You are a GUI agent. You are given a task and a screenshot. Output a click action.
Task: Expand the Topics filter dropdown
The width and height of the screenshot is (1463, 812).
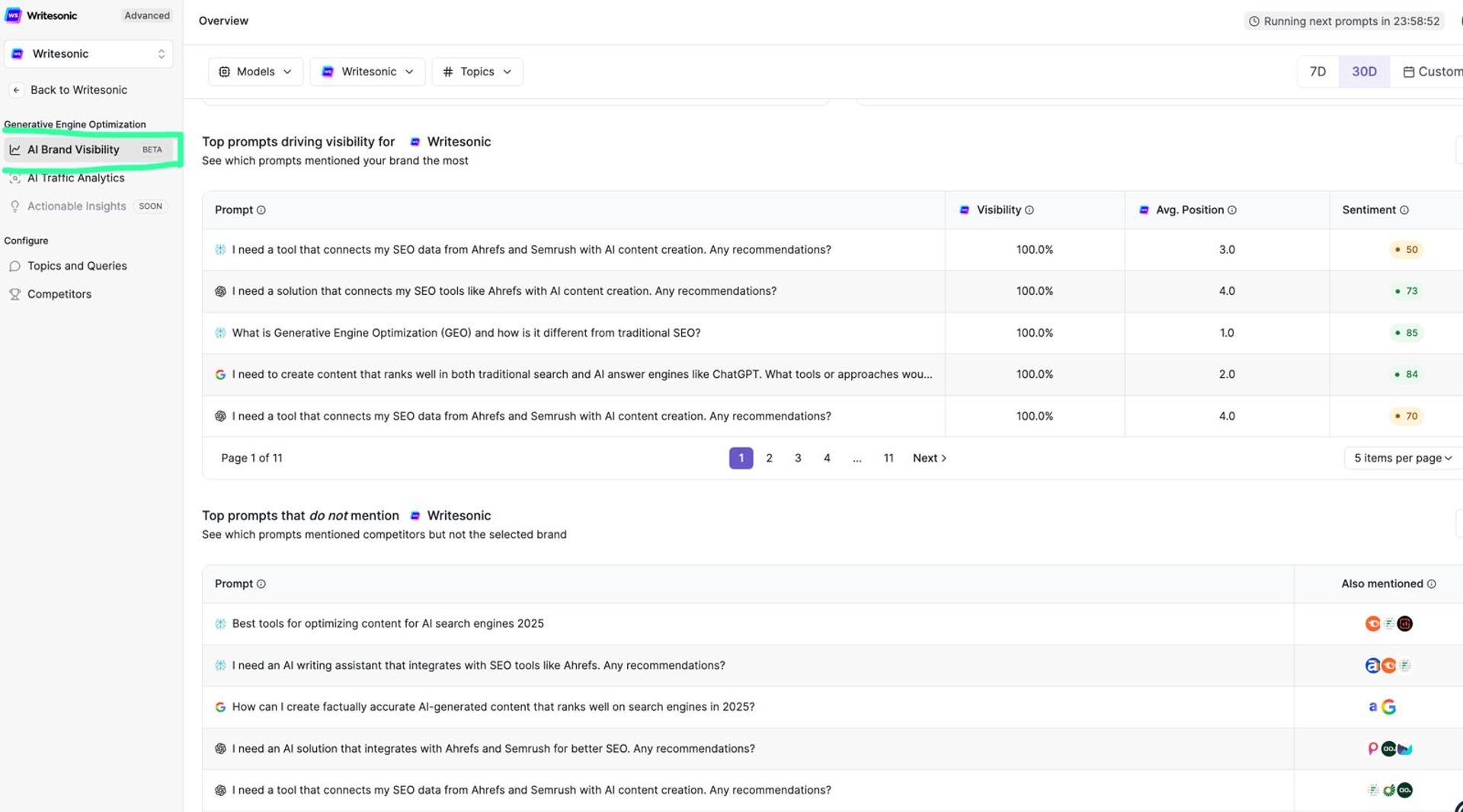click(477, 72)
